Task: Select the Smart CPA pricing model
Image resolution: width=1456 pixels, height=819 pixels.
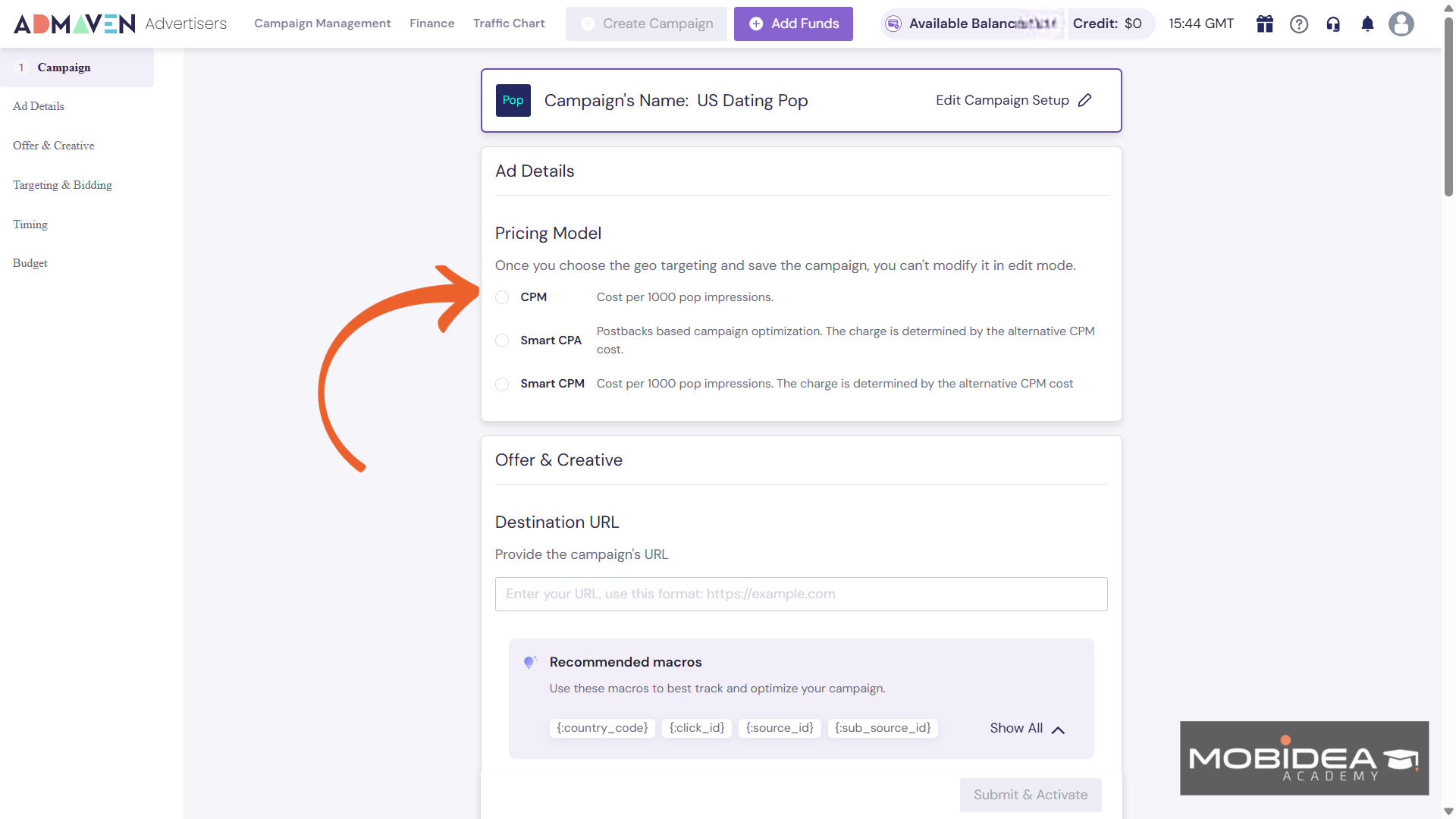Action: pos(502,340)
